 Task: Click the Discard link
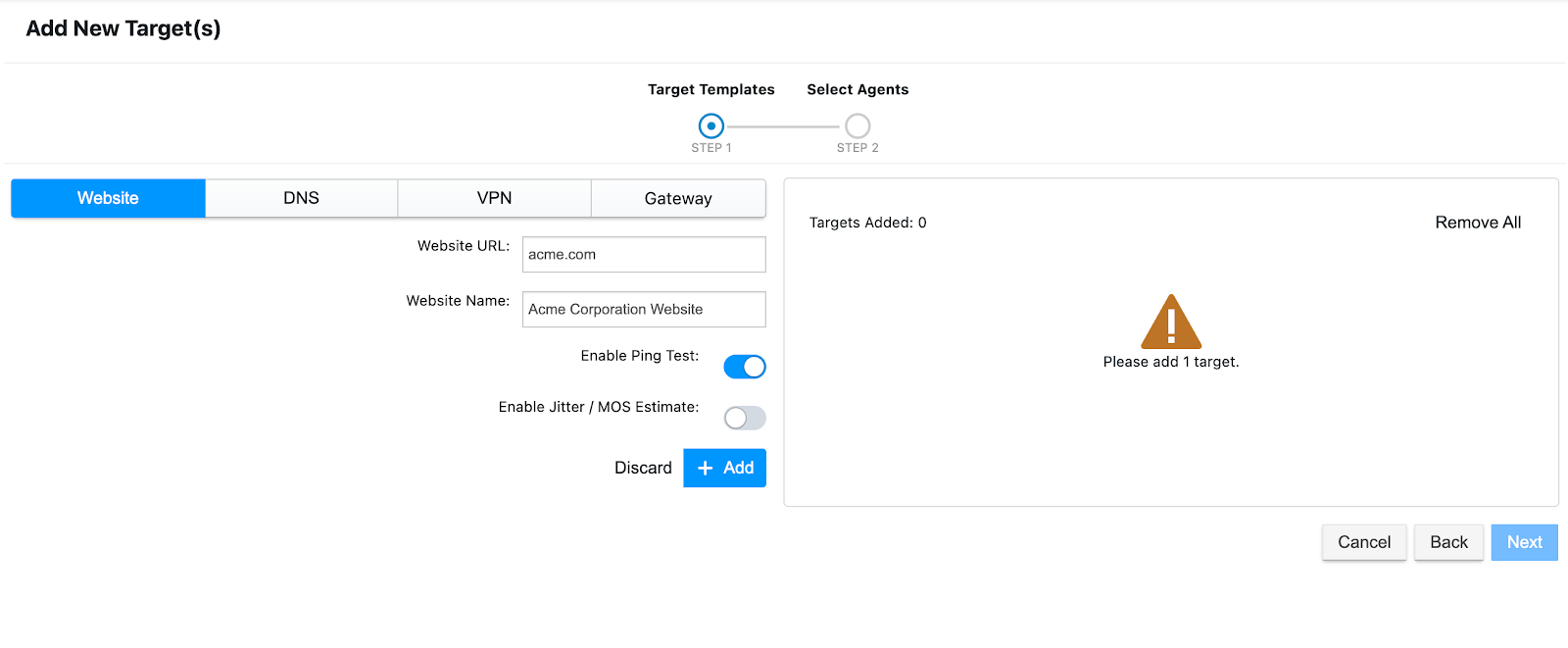[x=643, y=468]
